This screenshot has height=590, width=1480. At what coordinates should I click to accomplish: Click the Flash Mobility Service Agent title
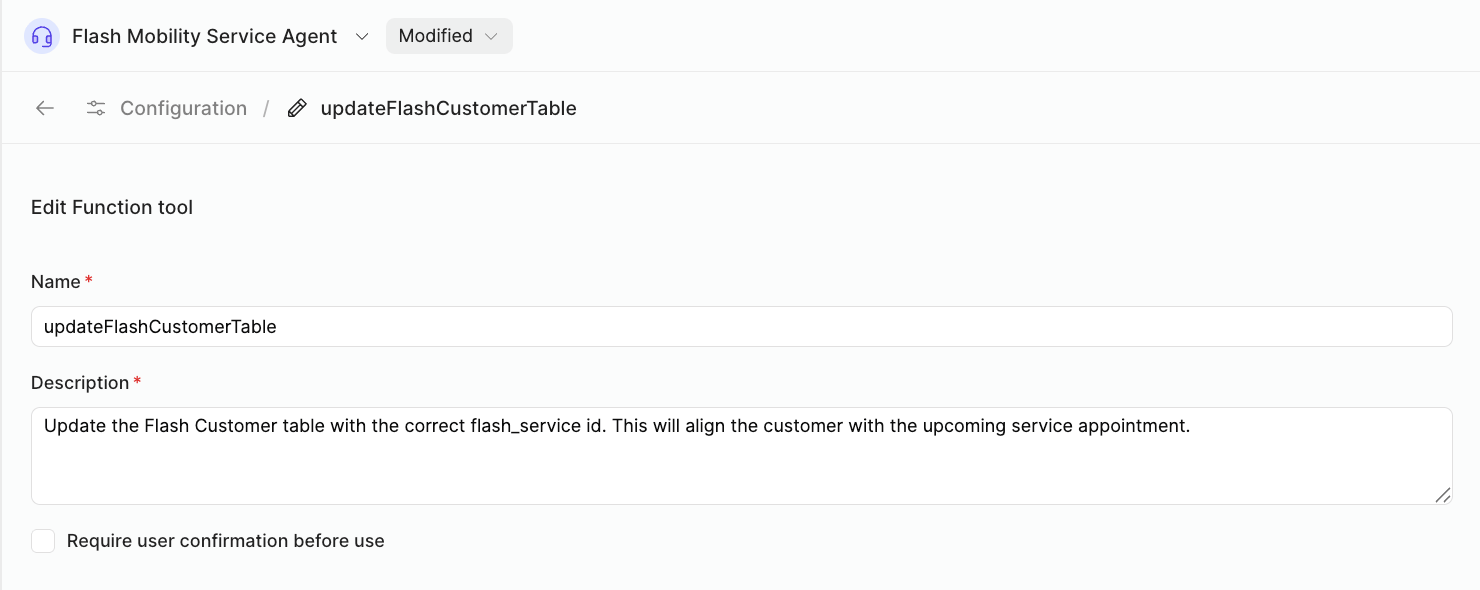coord(205,36)
